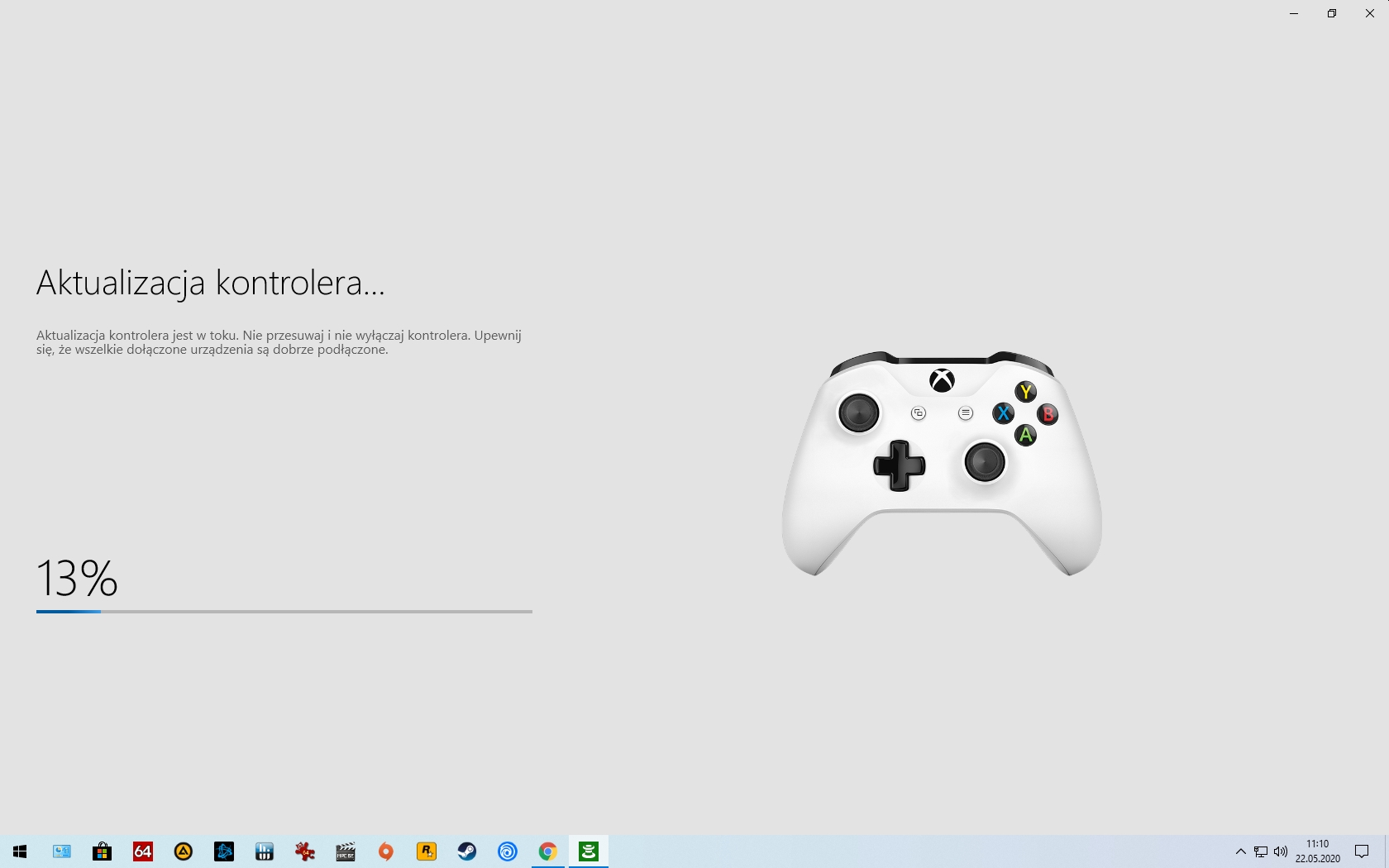Click the update description paragraph text
Screen dimensions: 1389x868
(x=279, y=342)
